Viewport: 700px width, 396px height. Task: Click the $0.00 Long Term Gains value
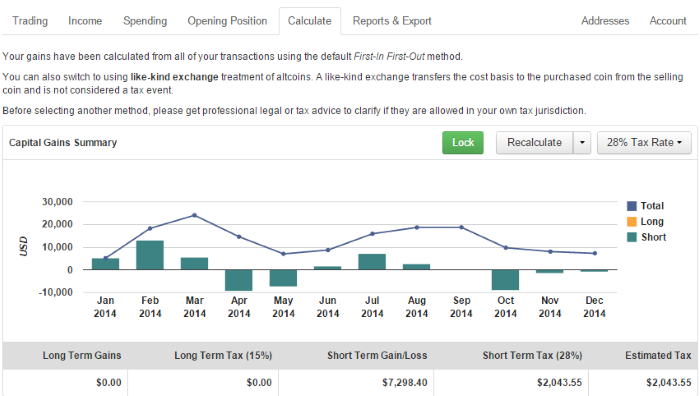tap(108, 383)
